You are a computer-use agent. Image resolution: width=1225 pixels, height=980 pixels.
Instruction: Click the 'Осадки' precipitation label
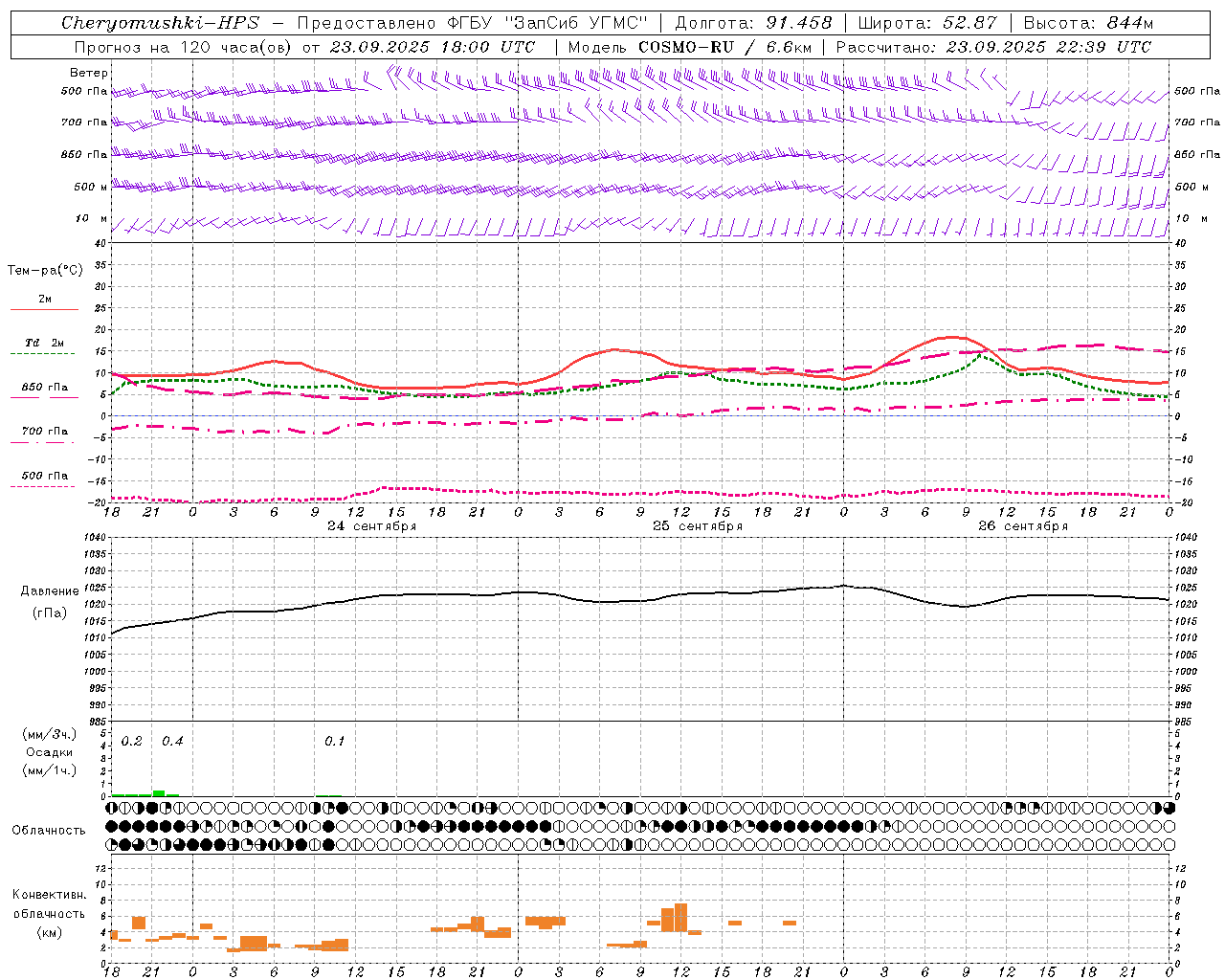[49, 752]
